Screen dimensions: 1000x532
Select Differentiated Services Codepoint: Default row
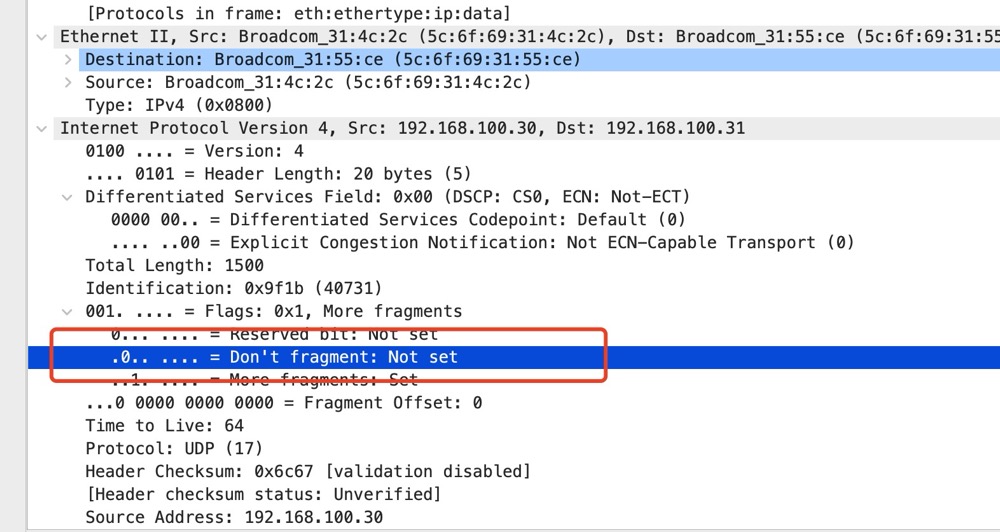point(400,220)
